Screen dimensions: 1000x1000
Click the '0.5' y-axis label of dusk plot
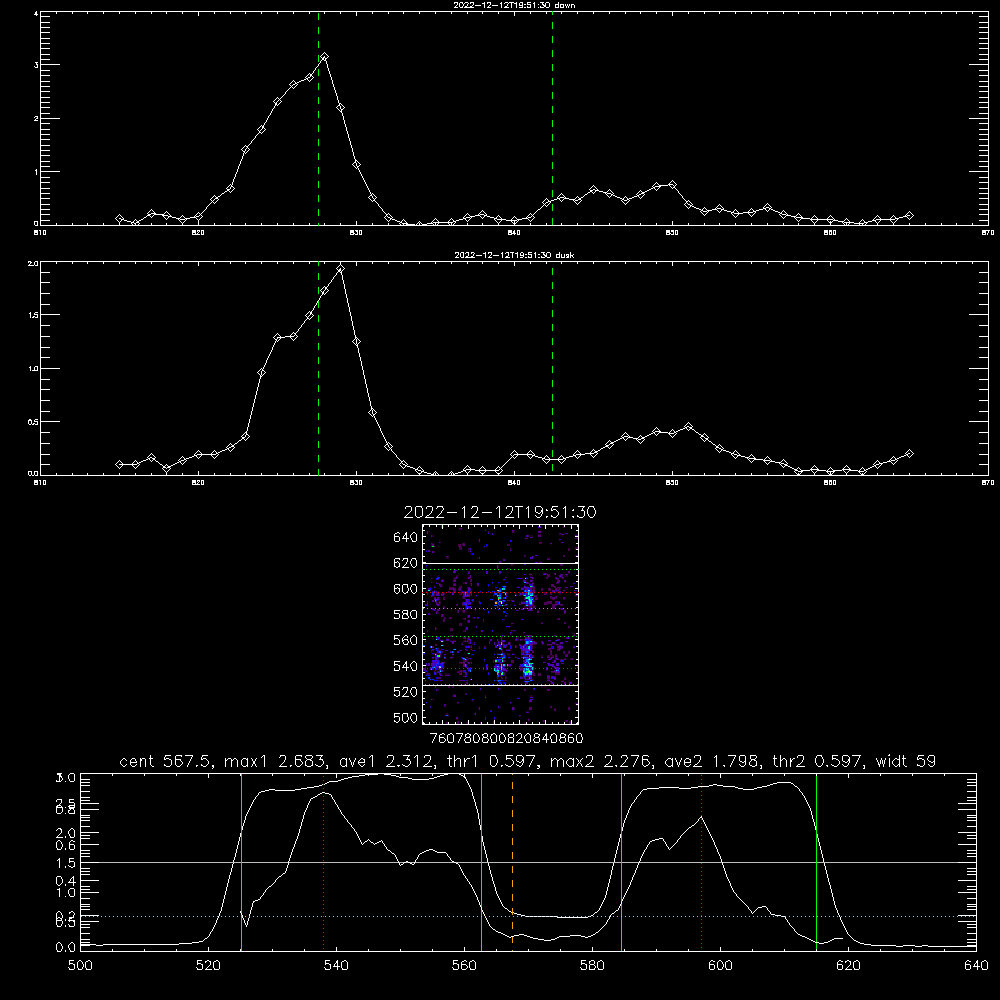(33, 422)
